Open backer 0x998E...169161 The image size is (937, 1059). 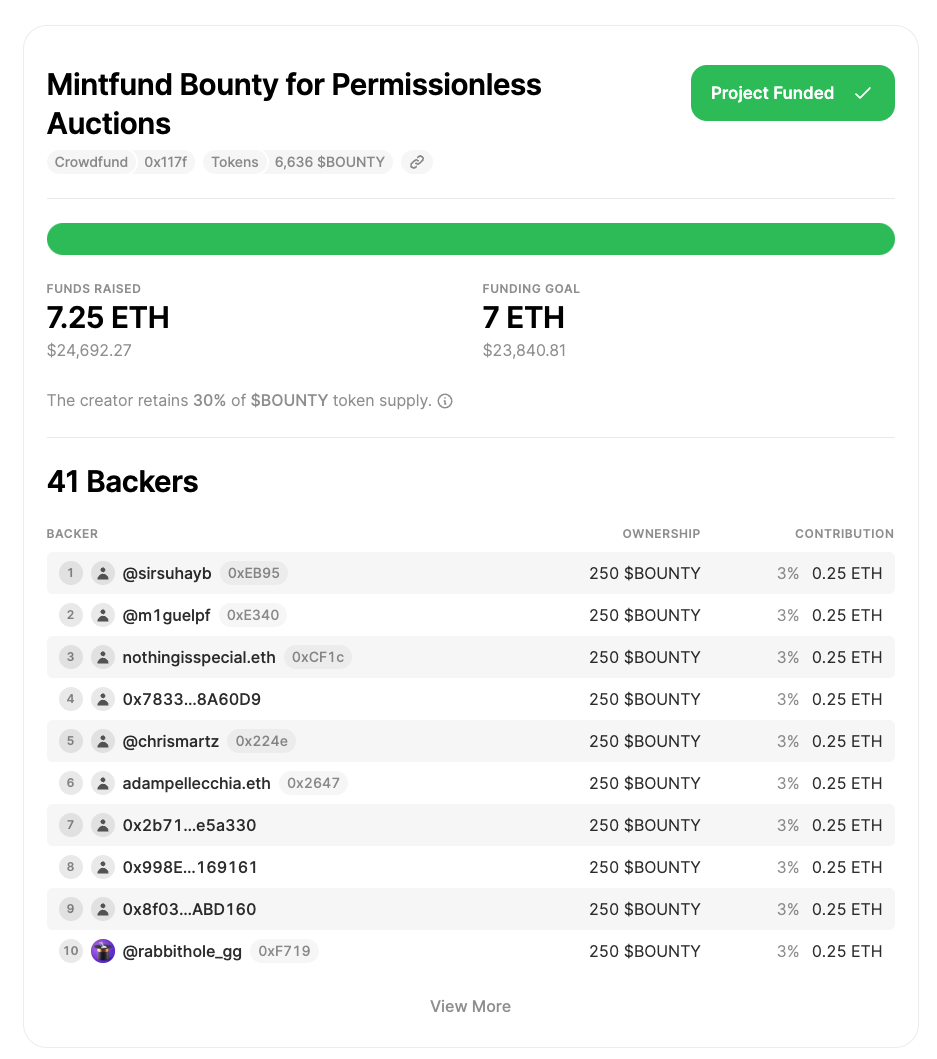point(190,867)
